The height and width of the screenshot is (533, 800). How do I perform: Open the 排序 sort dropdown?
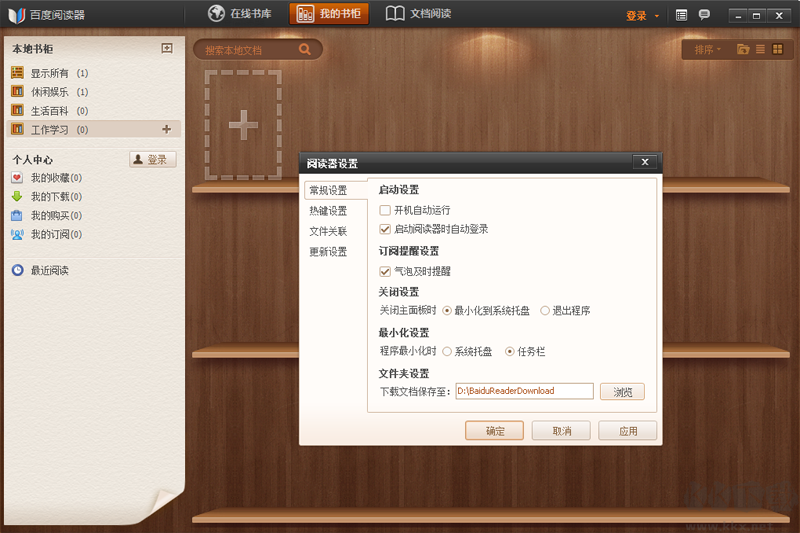click(x=707, y=49)
